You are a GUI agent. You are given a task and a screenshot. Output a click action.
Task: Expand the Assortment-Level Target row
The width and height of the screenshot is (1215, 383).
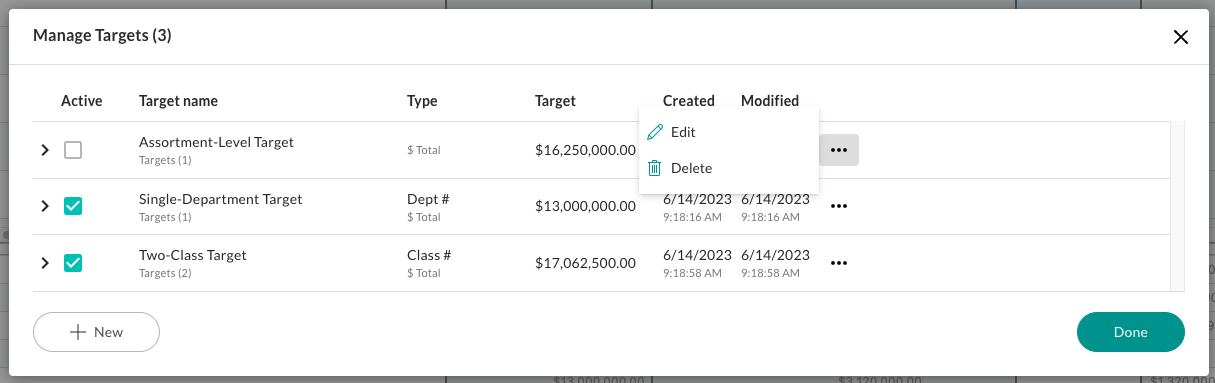44,150
